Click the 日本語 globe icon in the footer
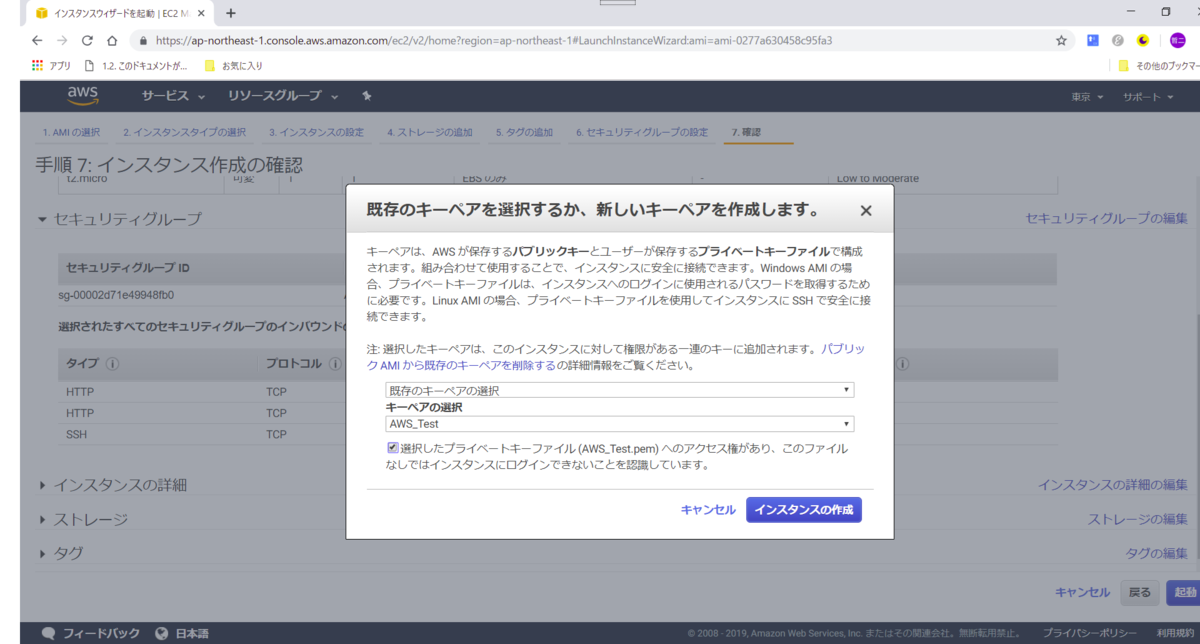Screen dimensions: 1200x644 (162, 632)
